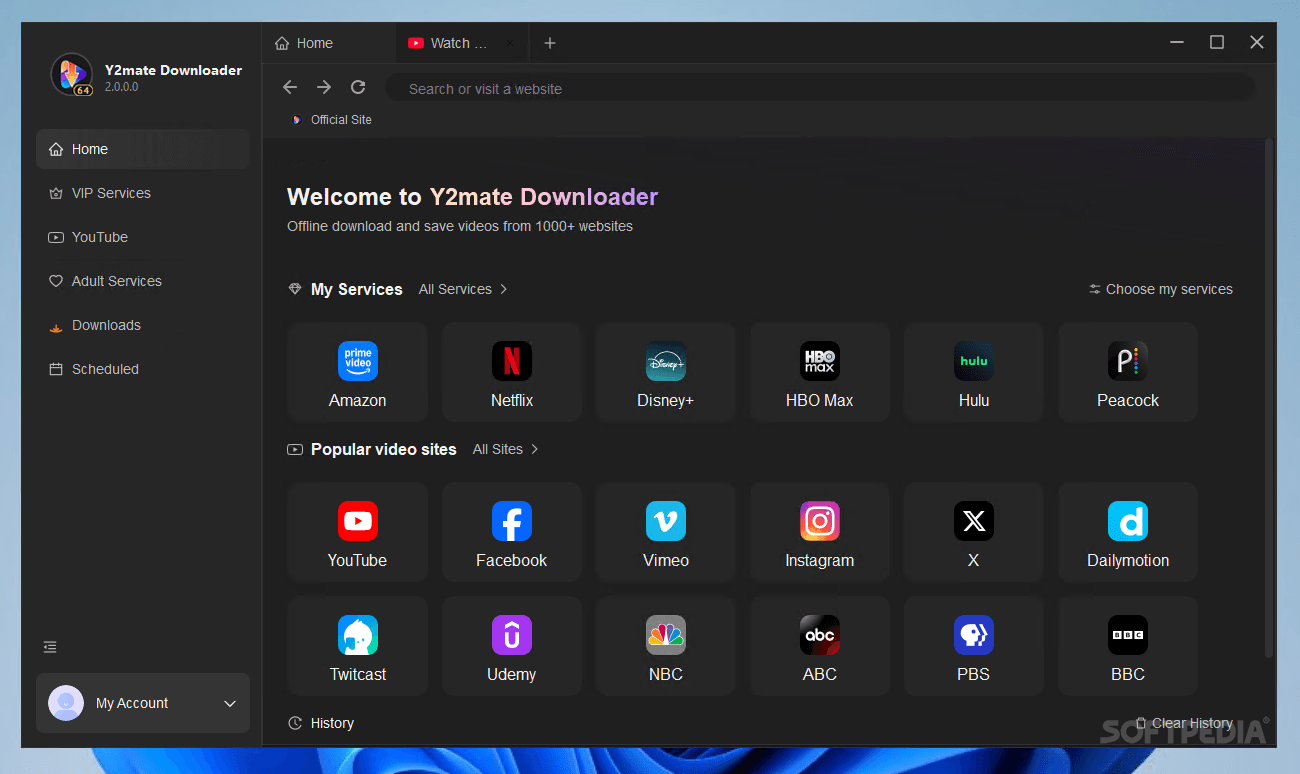Screen dimensions: 1300x774
Task: Open the X site tile
Action: (973, 532)
